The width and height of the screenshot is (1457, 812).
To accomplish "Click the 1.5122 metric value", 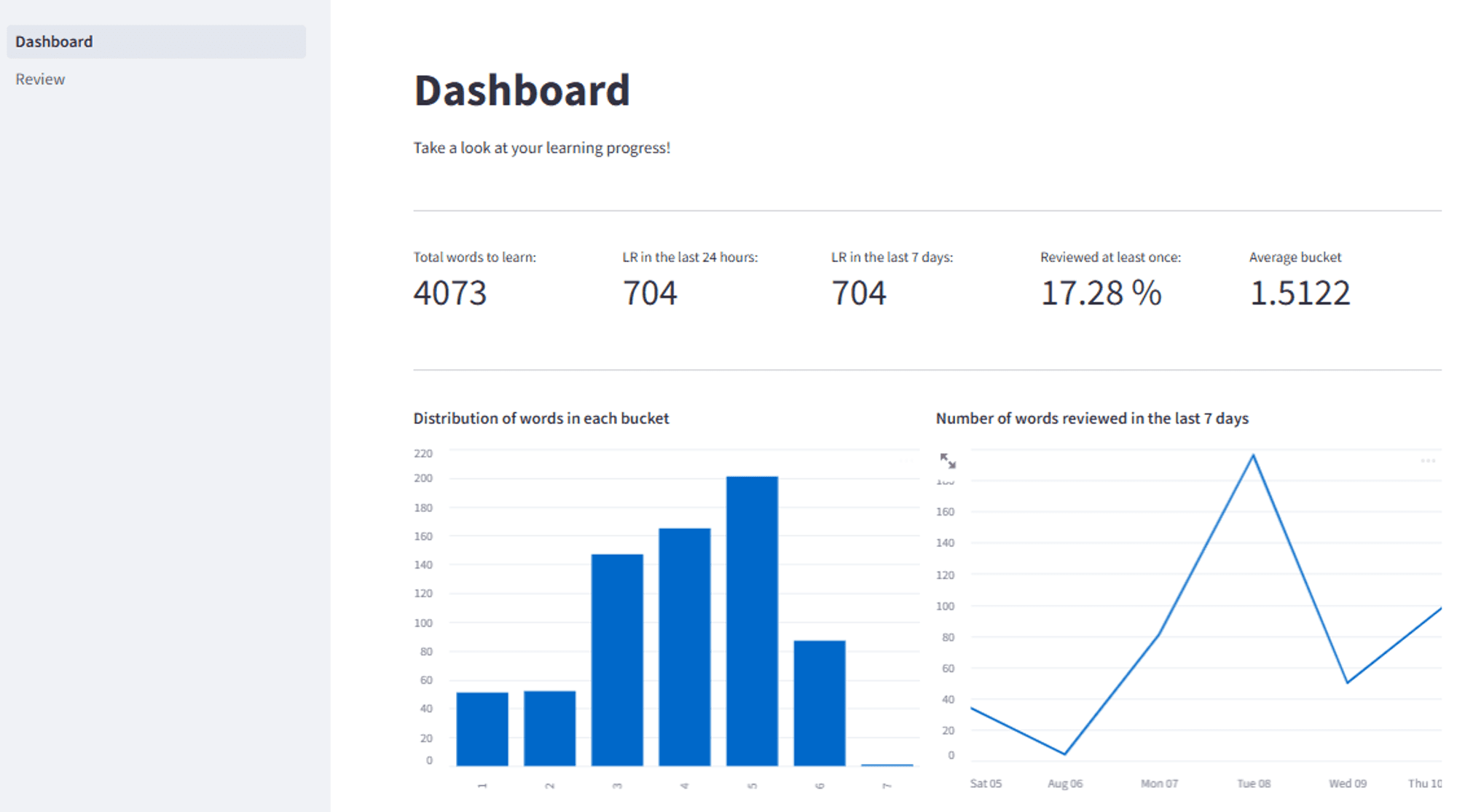I will tap(1300, 293).
